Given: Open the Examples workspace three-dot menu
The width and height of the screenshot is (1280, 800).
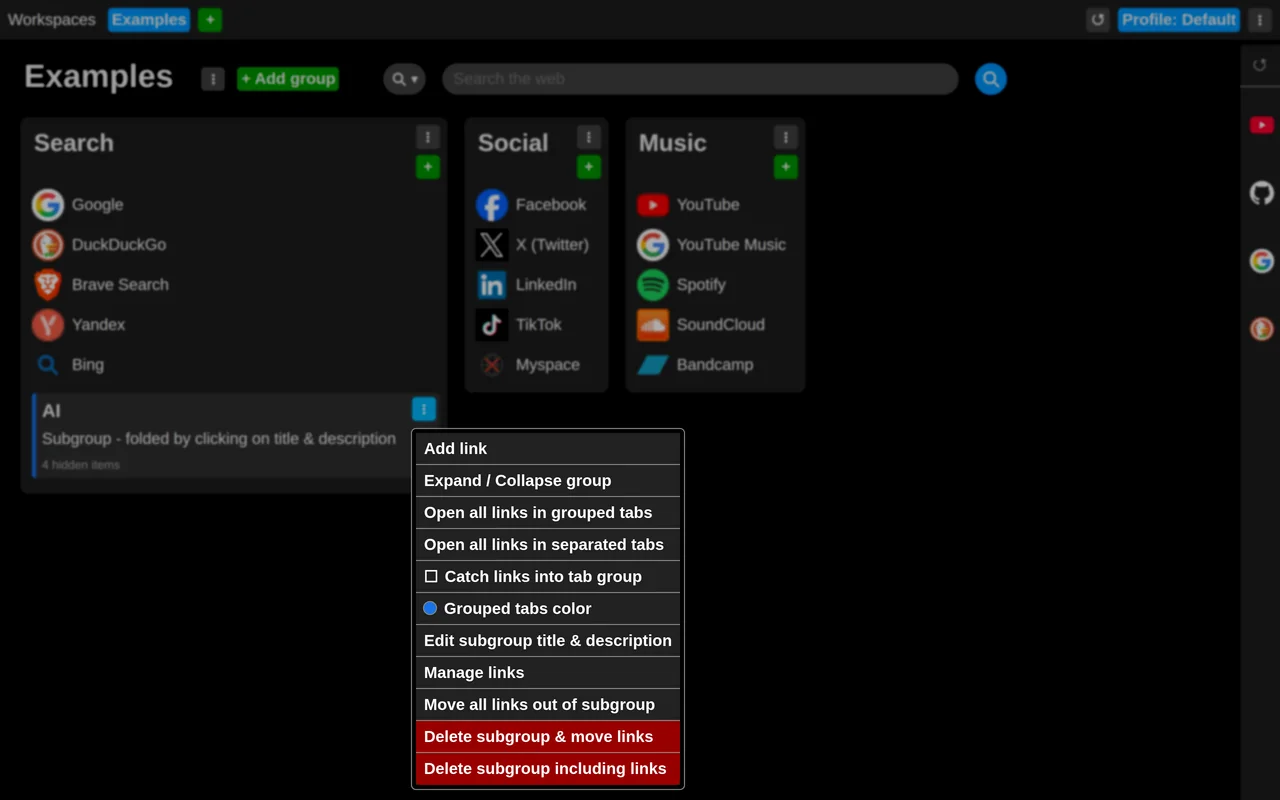Looking at the screenshot, I should [213, 79].
